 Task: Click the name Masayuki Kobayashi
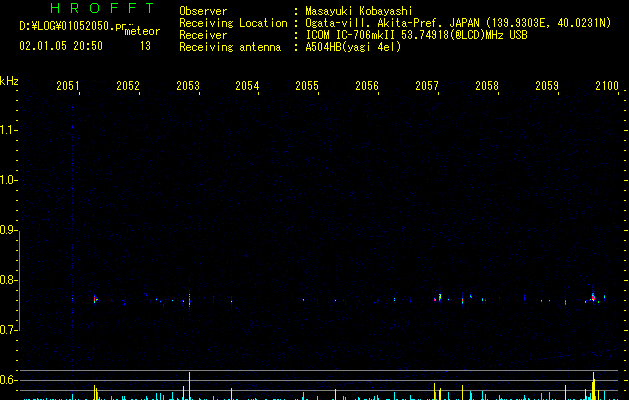pyautogui.click(x=359, y=11)
